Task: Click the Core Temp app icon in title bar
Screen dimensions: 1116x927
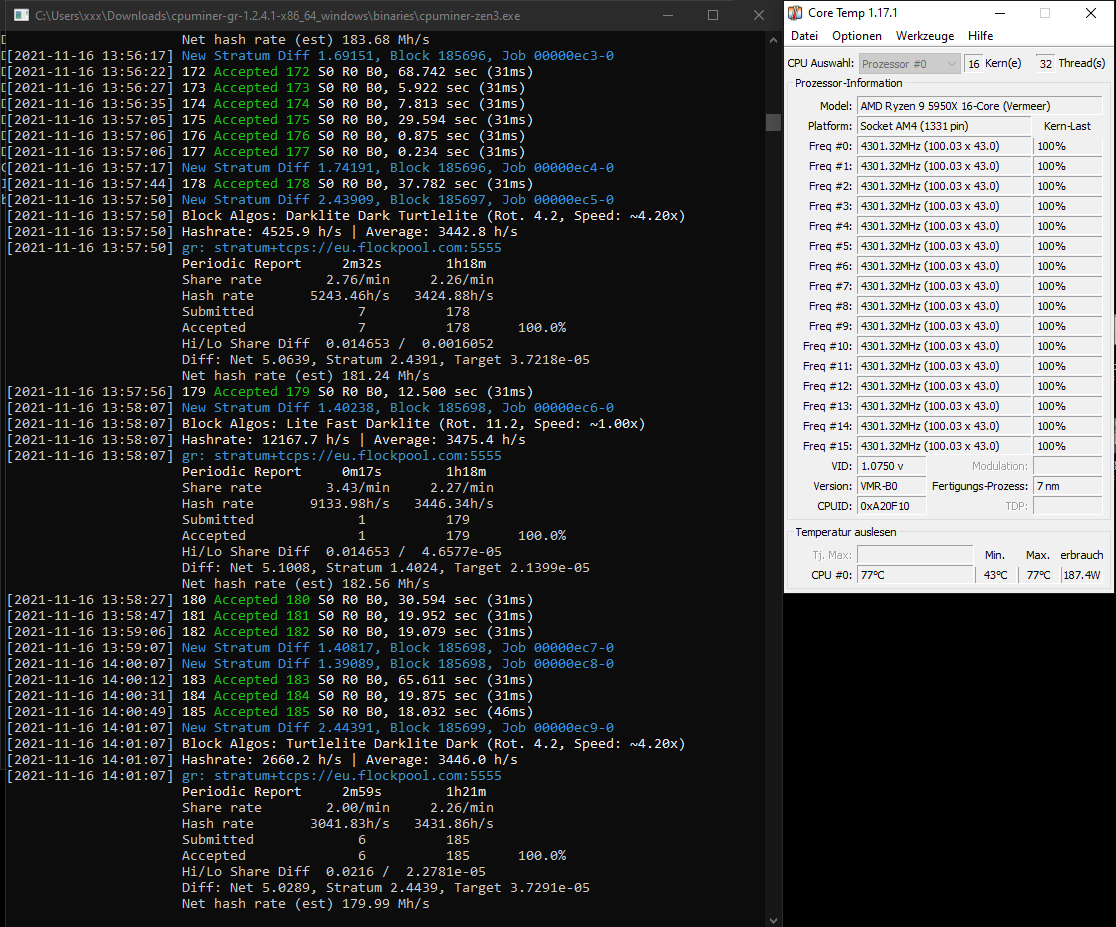Action: click(x=795, y=13)
